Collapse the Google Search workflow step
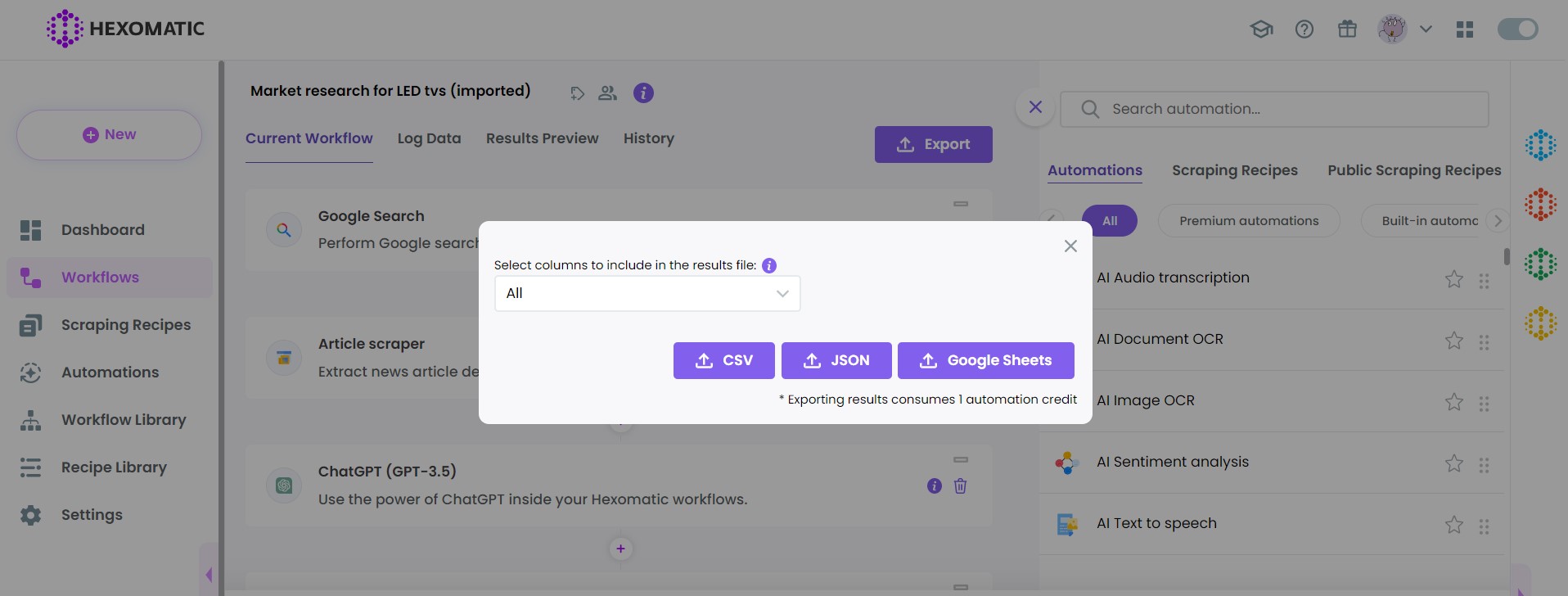 click(960, 204)
